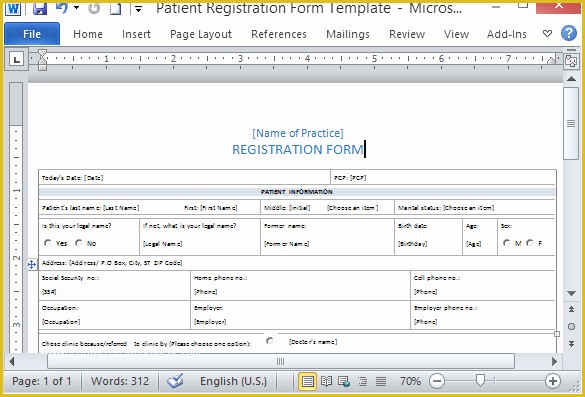Minimize the ribbon with the caret icon
585x397 pixels.
pyautogui.click(x=547, y=34)
